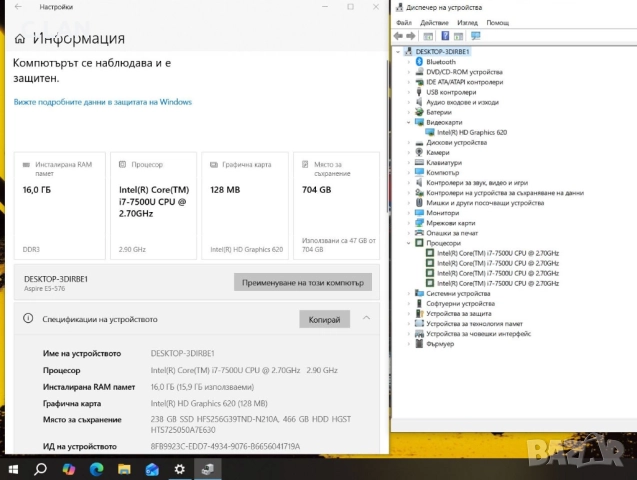The height and width of the screenshot is (480, 637).
Task: Collapse the Видеокарти category
Action: point(409,122)
